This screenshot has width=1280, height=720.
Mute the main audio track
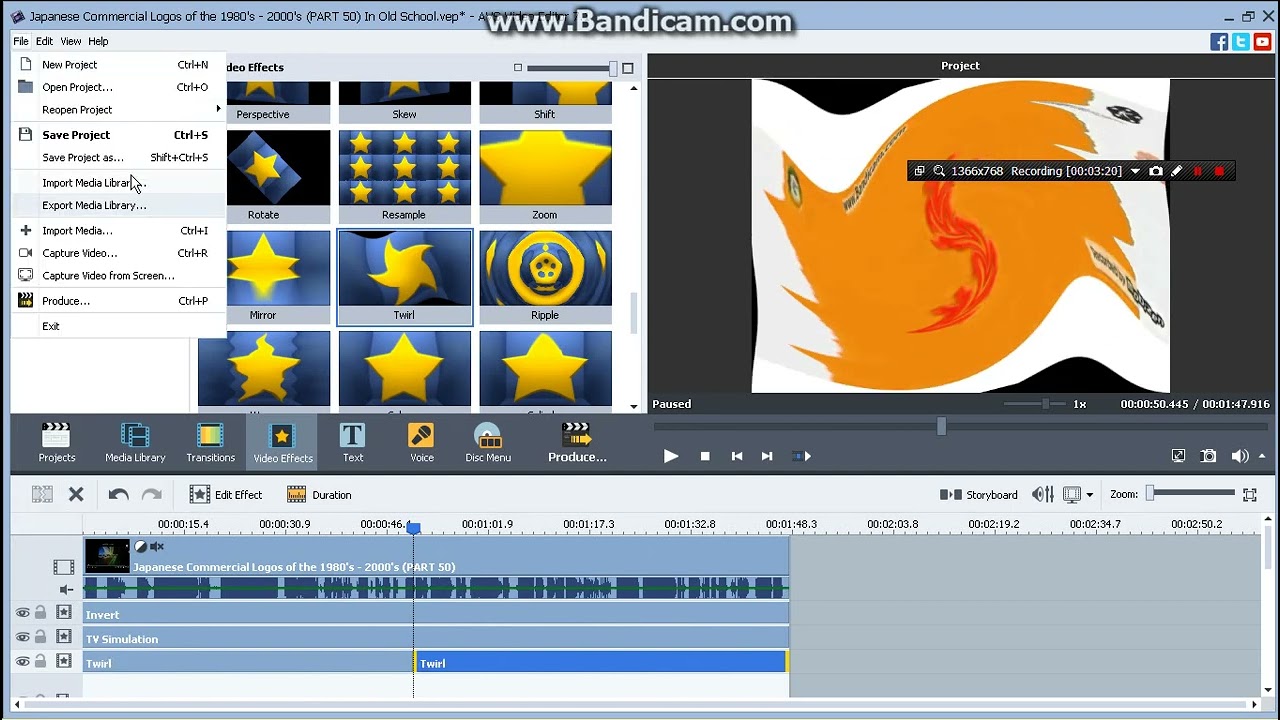click(66, 590)
